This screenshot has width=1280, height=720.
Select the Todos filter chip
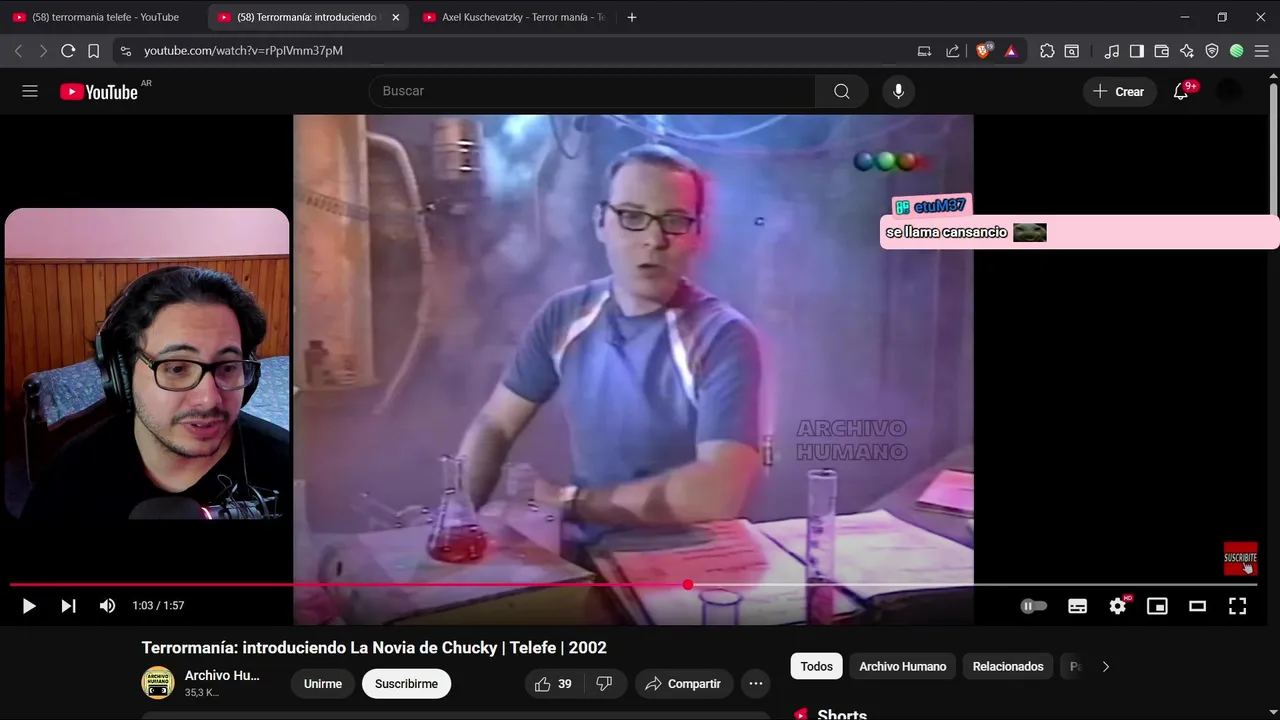816,667
